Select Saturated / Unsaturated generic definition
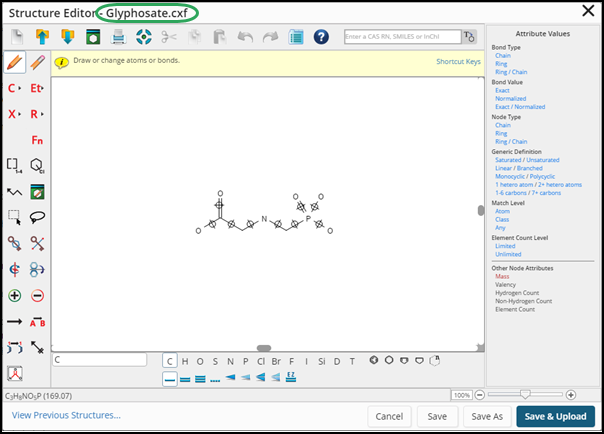The image size is (604, 434). [527, 160]
